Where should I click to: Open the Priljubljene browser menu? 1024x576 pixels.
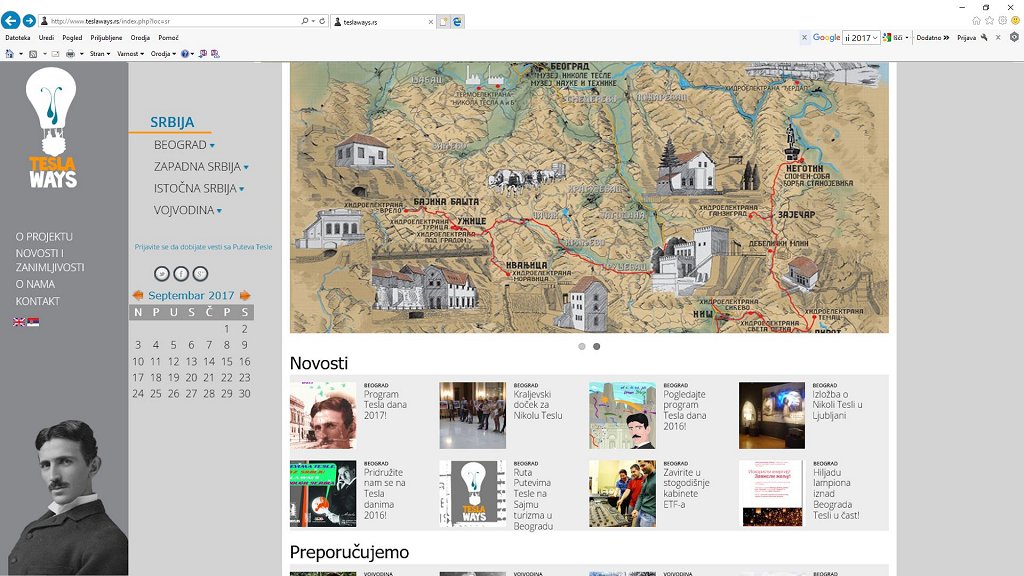click(106, 38)
